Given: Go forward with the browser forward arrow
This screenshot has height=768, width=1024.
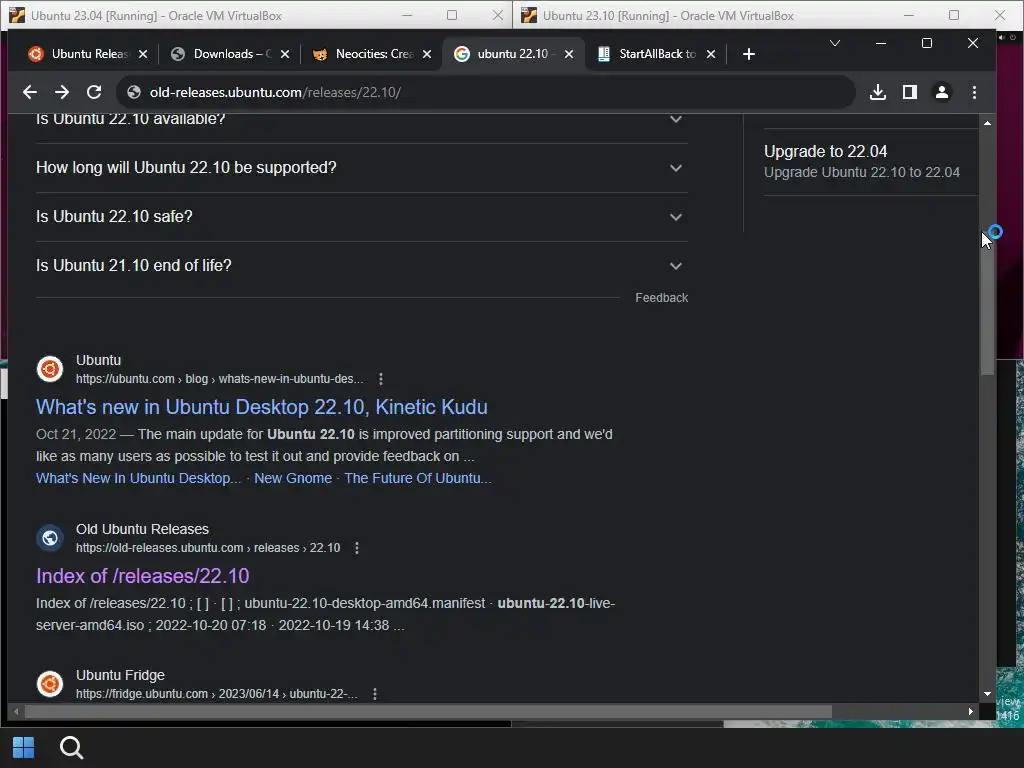Looking at the screenshot, I should [x=62, y=92].
